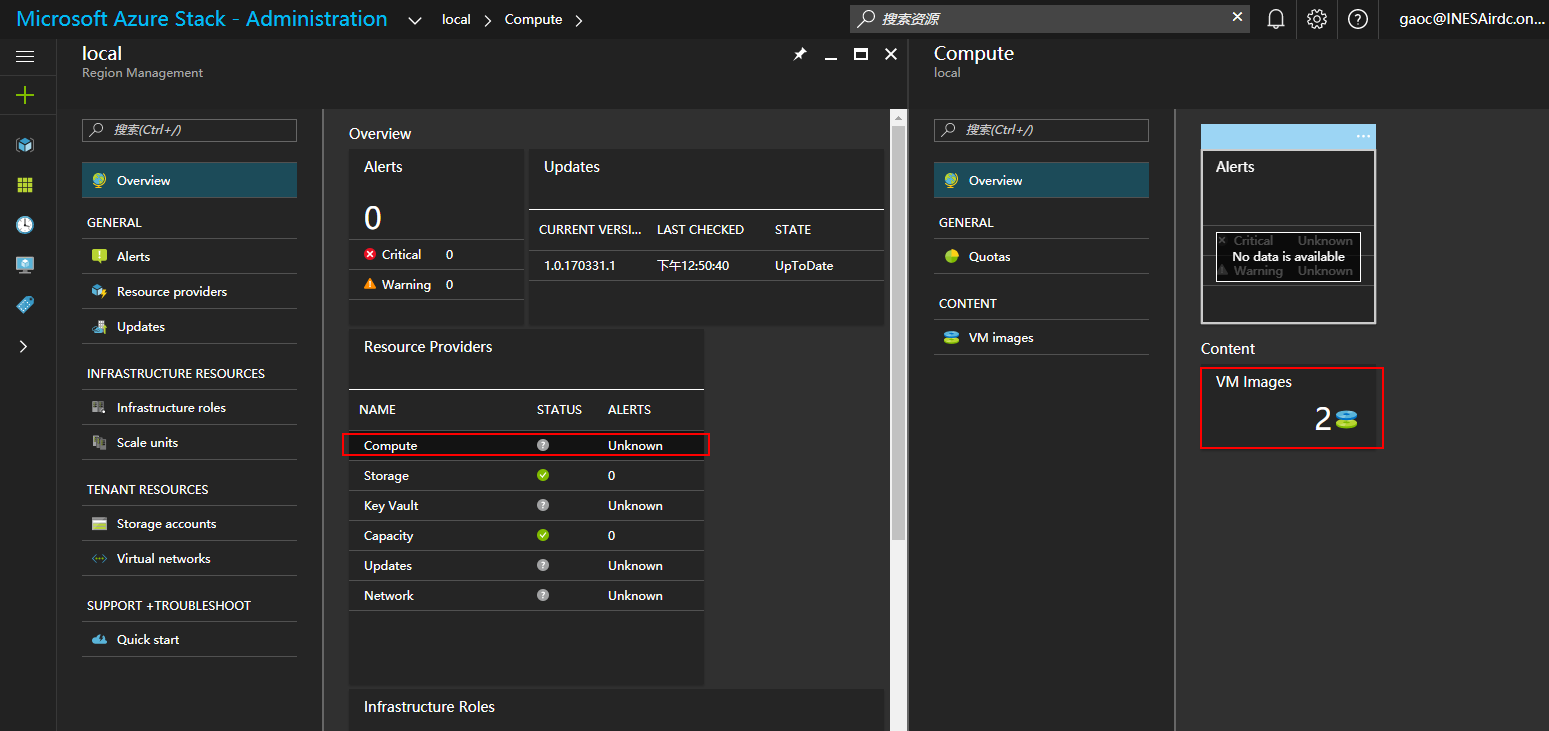Click the Network resource provider row
Screen dimensions: 1549x731
(x=526, y=595)
